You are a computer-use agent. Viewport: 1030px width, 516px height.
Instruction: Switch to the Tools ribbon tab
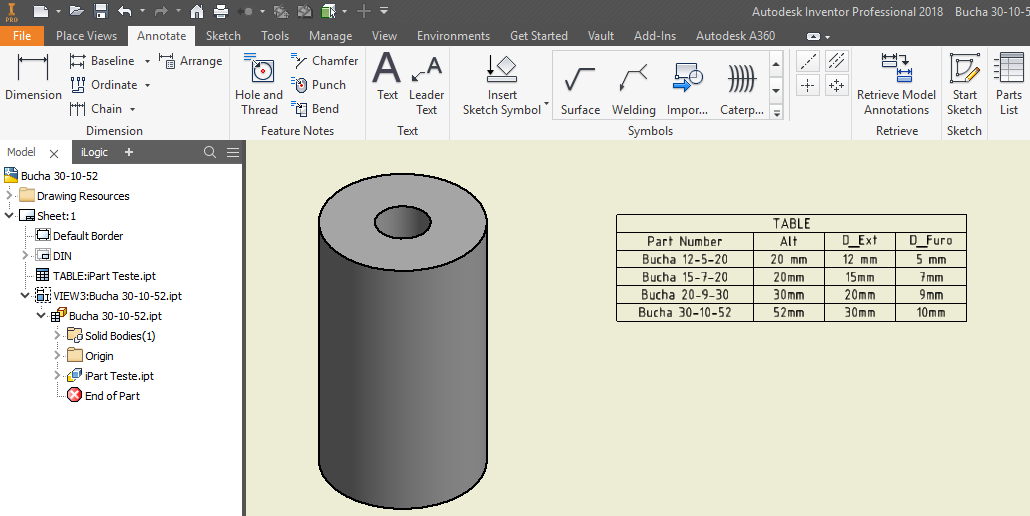[x=275, y=35]
